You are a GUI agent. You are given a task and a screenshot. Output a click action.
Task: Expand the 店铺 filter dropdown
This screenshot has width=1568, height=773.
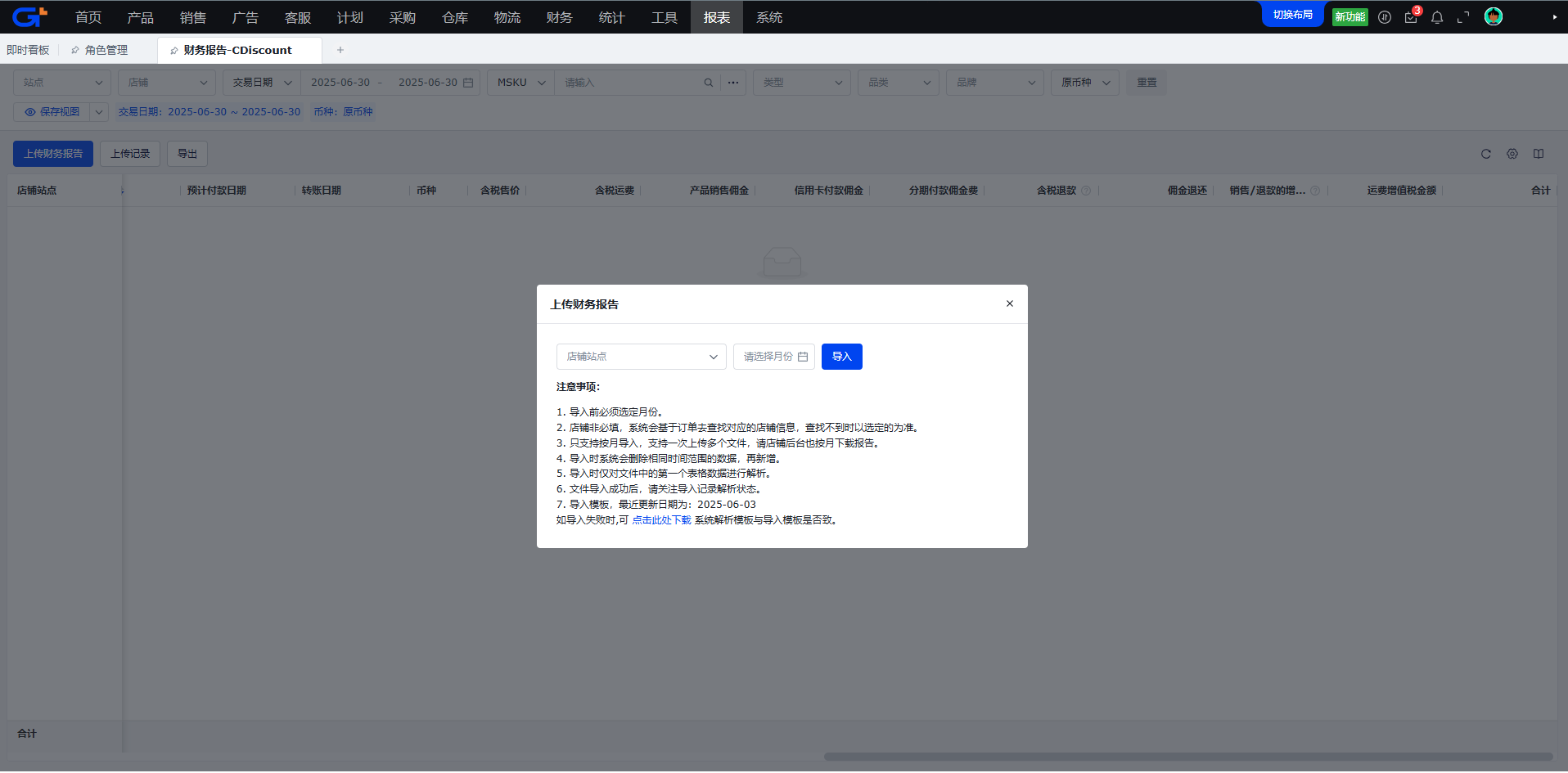pyautogui.click(x=167, y=83)
